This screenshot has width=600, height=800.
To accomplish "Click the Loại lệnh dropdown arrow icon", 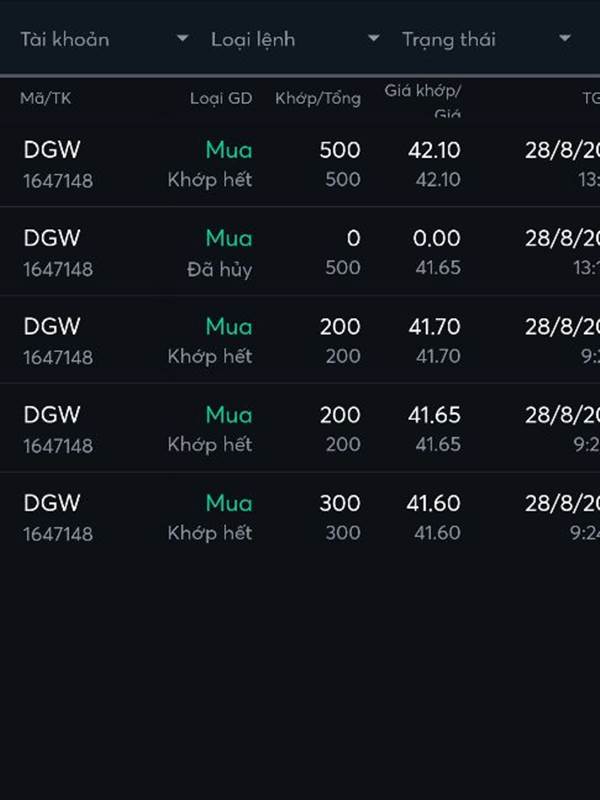I will tap(373, 38).
